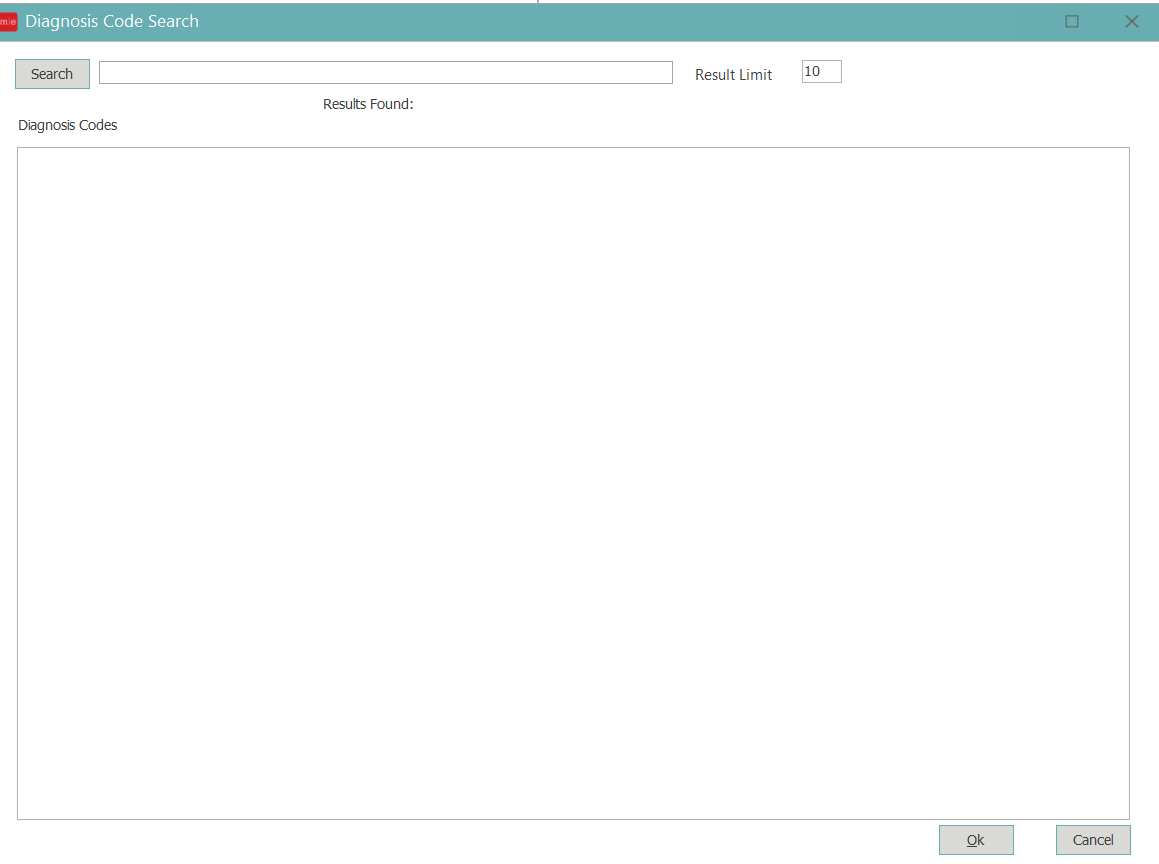Click the diagnosis search text field

[x=385, y=73]
